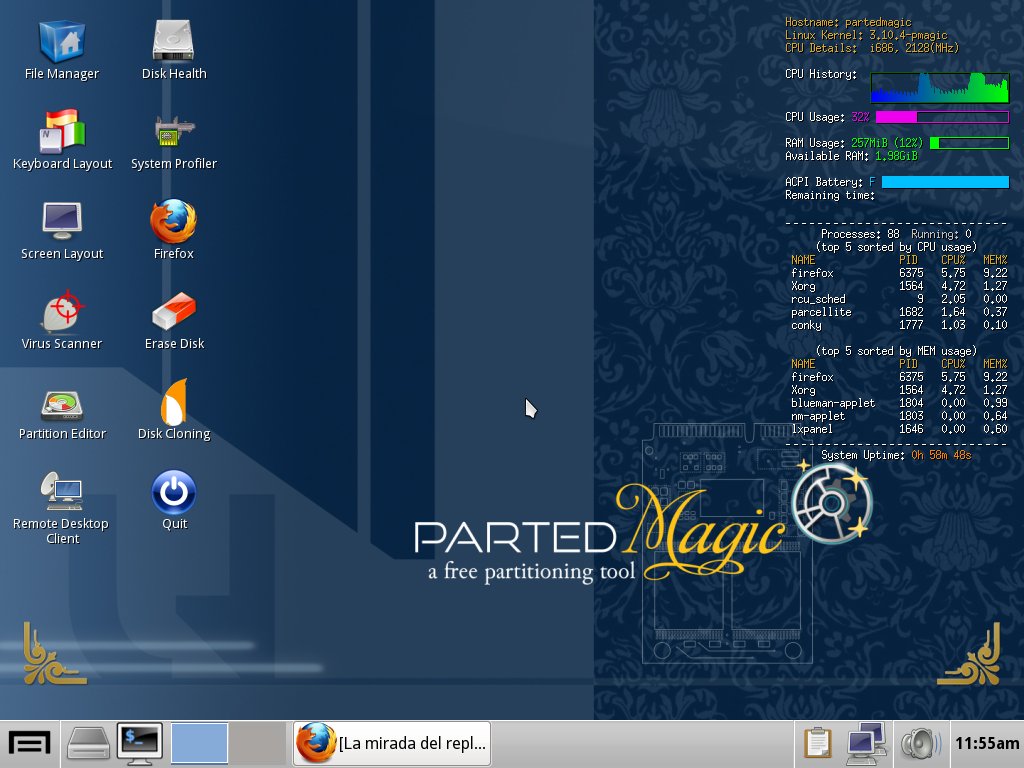Screen dimensions: 1024x768
Task: Launch Firefox from the desktop
Action: pos(174,222)
